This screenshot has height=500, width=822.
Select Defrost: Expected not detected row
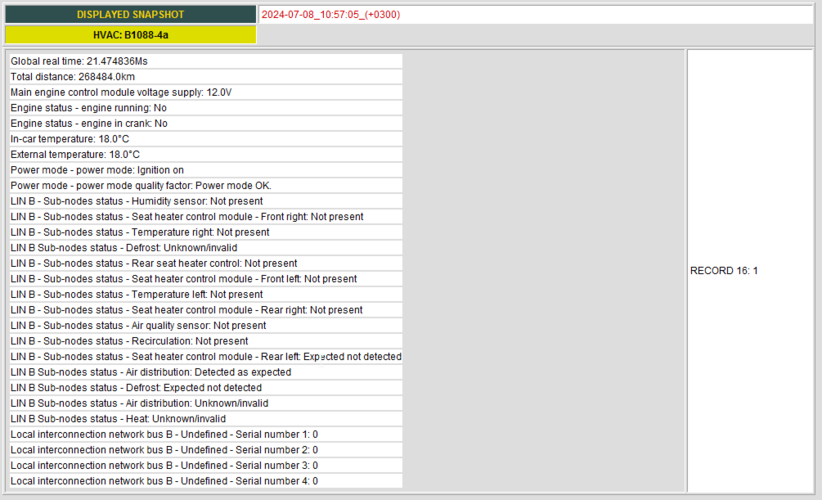click(x=206, y=388)
